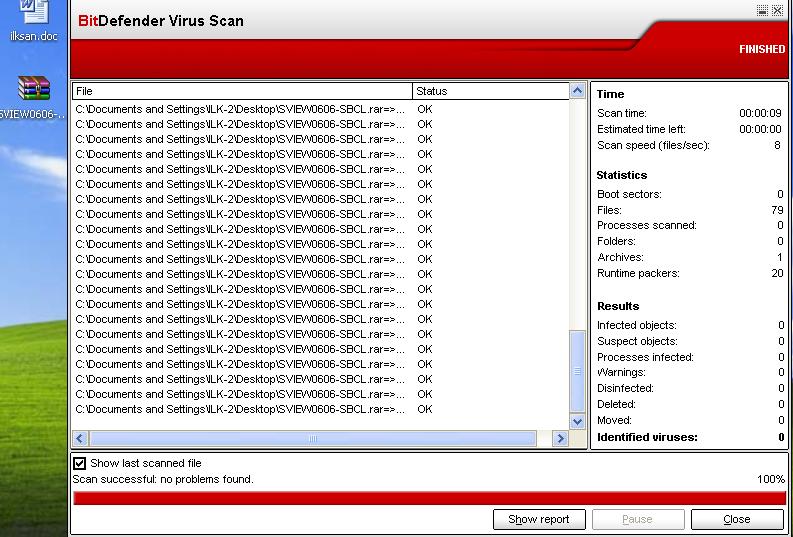Click 'Scan successful: no problems found' text

(163, 479)
